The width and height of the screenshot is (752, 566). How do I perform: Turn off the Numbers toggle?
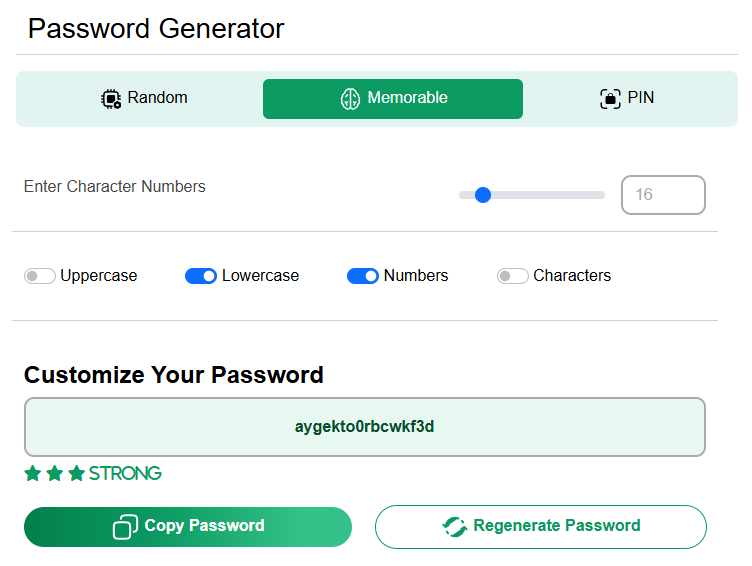[363, 276]
